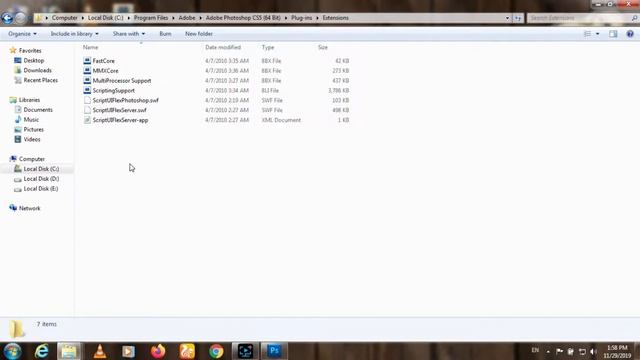The image size is (640, 360).
Task: Go to Program Files in breadcrumb
Action: point(151,18)
